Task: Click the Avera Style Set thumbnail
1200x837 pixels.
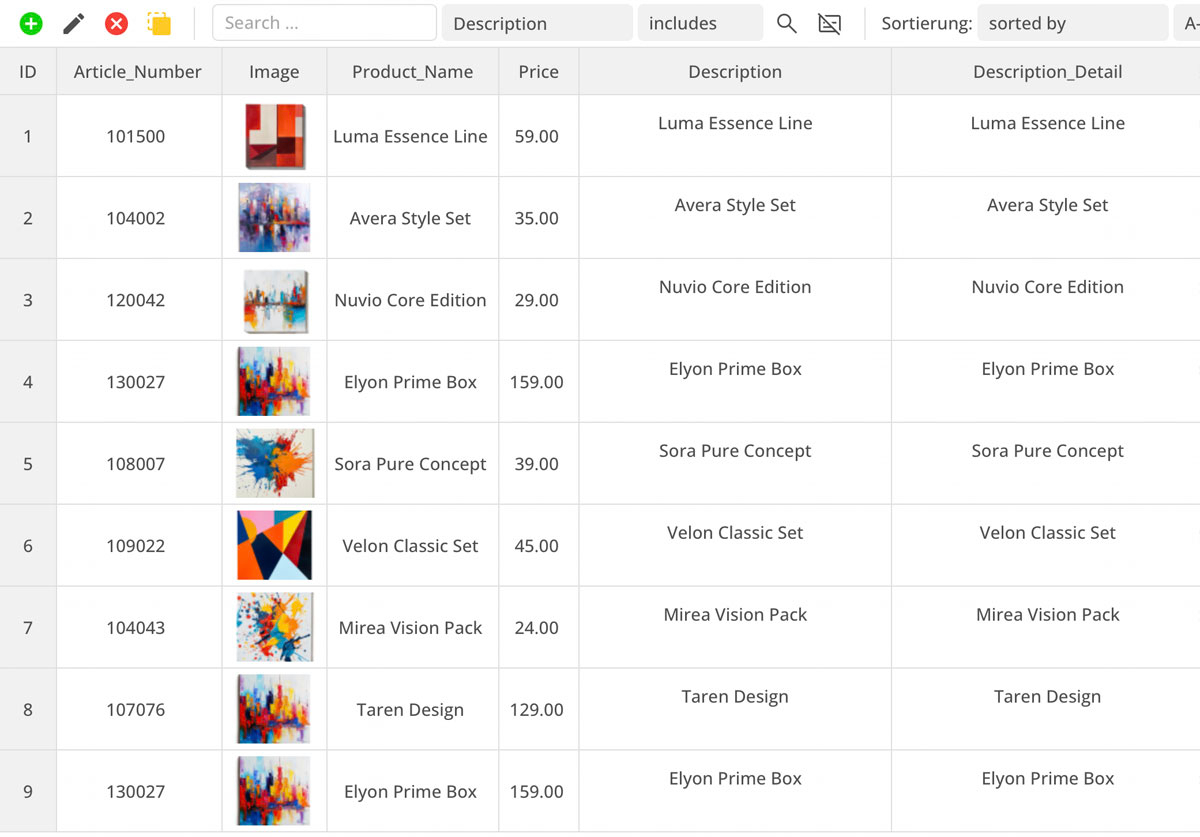Action: tap(274, 218)
